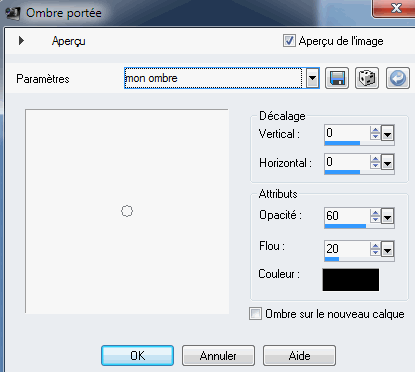Click the 'mon ombre' preset name field
This screenshot has height=372, width=415.
213,78
